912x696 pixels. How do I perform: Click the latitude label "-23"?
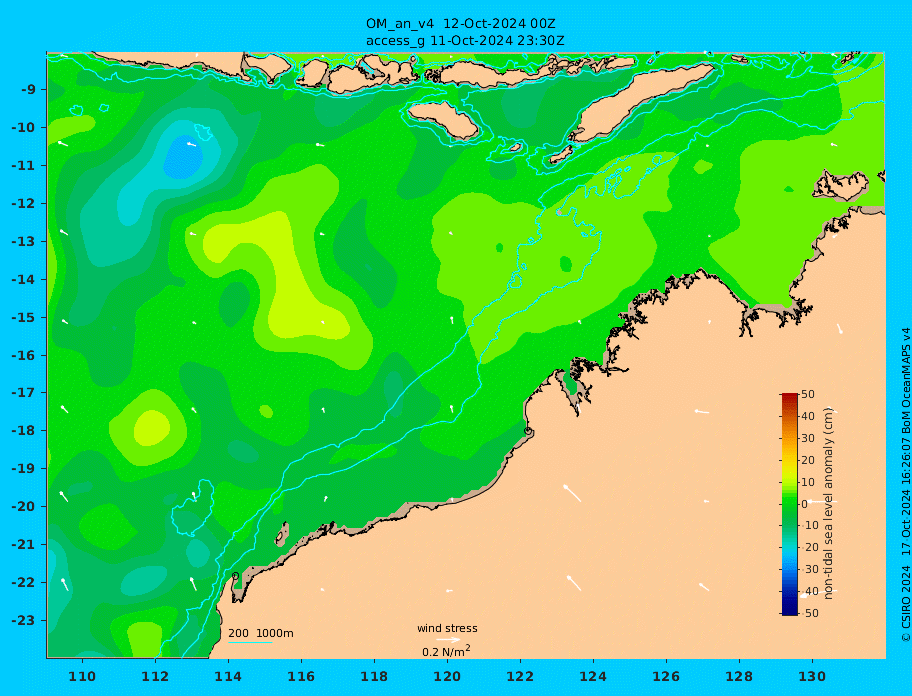[24, 620]
